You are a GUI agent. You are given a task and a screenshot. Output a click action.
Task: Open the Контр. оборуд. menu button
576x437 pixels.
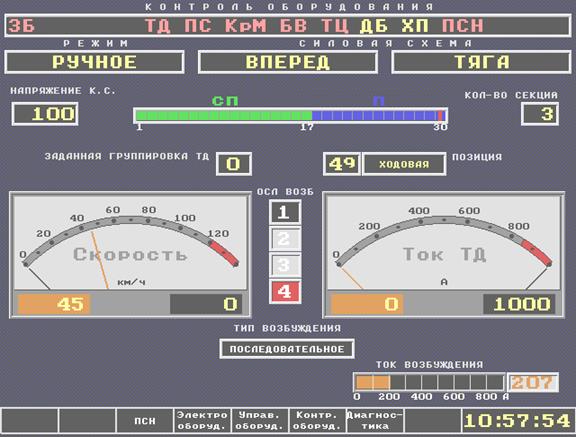tap(317, 421)
